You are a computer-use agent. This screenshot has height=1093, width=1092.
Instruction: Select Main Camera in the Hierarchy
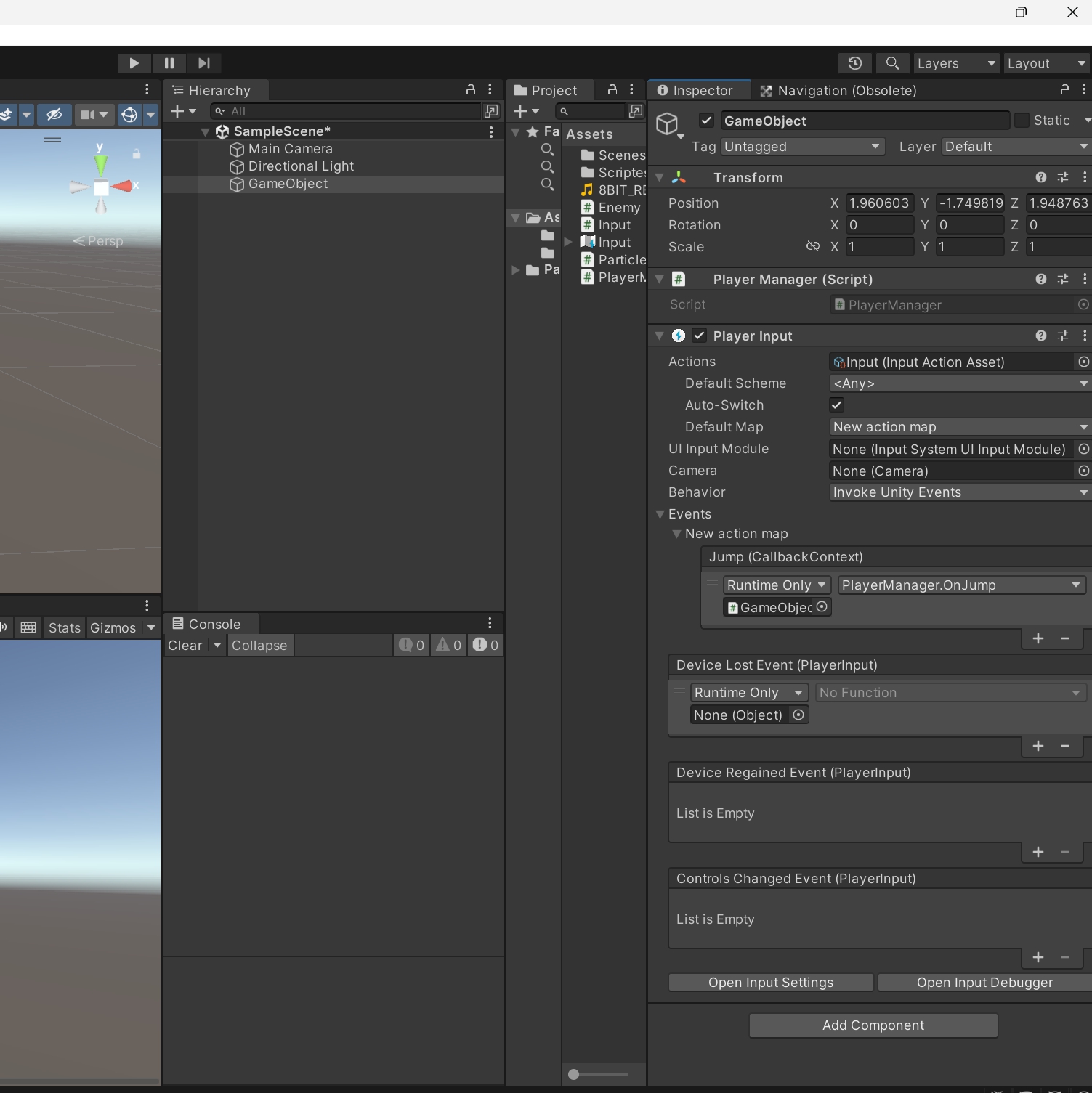pyautogui.click(x=290, y=149)
